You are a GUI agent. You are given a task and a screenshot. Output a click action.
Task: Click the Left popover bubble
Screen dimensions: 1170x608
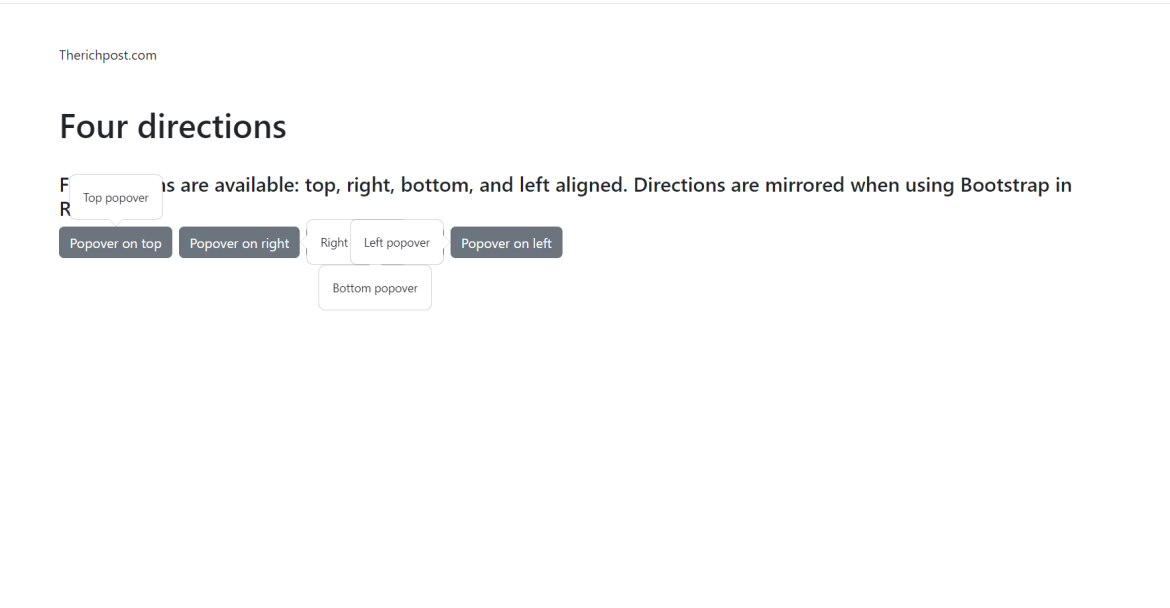tap(396, 241)
